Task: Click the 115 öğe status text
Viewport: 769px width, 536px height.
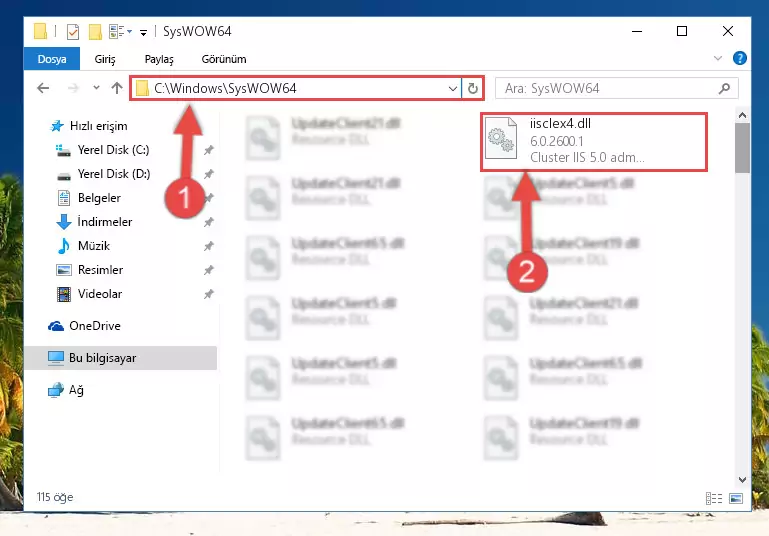Action: tap(55, 497)
